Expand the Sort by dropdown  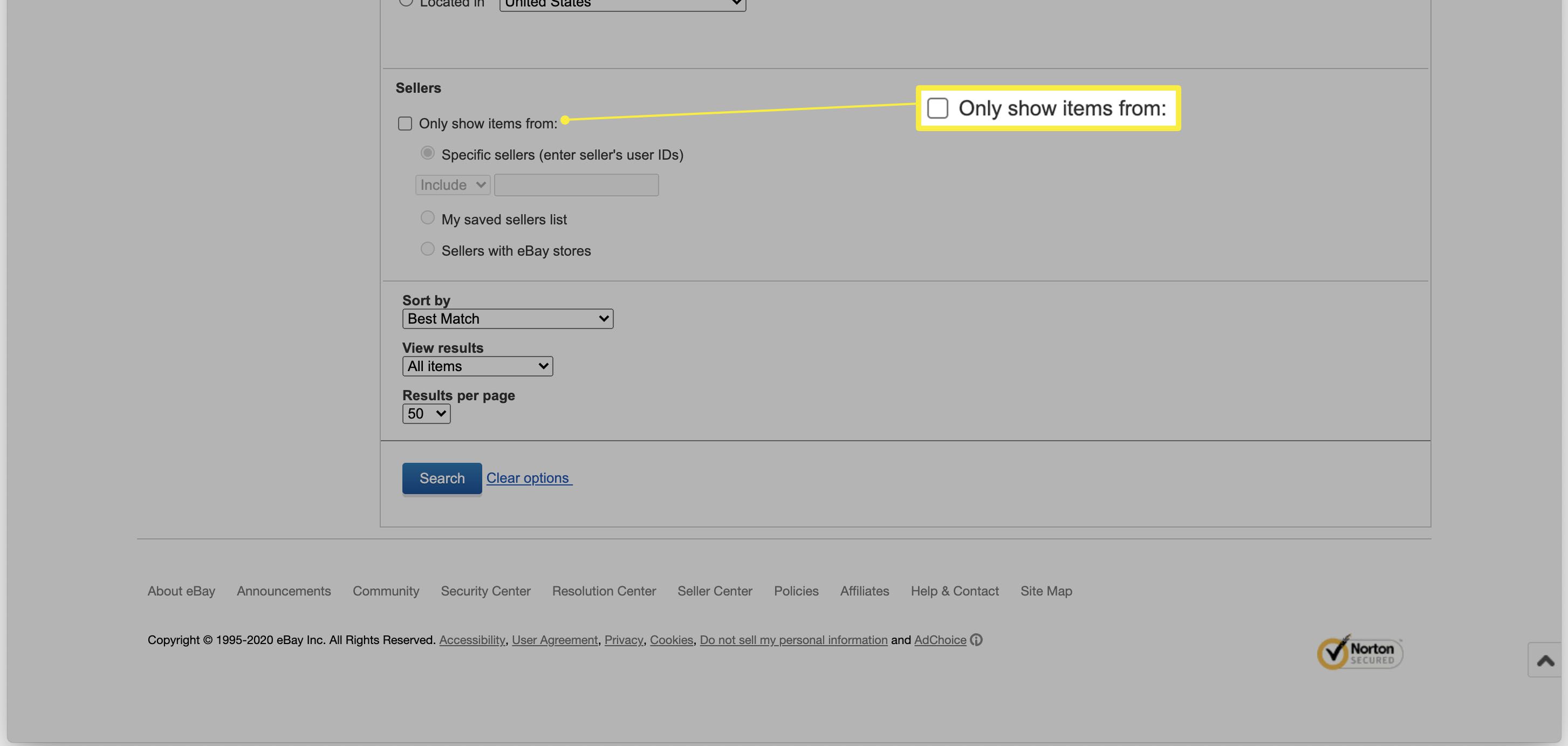[507, 318]
